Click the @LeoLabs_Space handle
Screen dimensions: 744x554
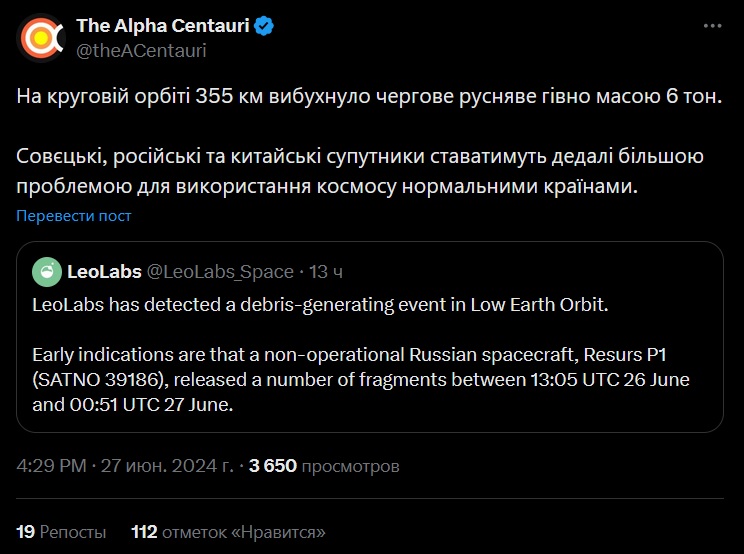pyautogui.click(x=220, y=272)
